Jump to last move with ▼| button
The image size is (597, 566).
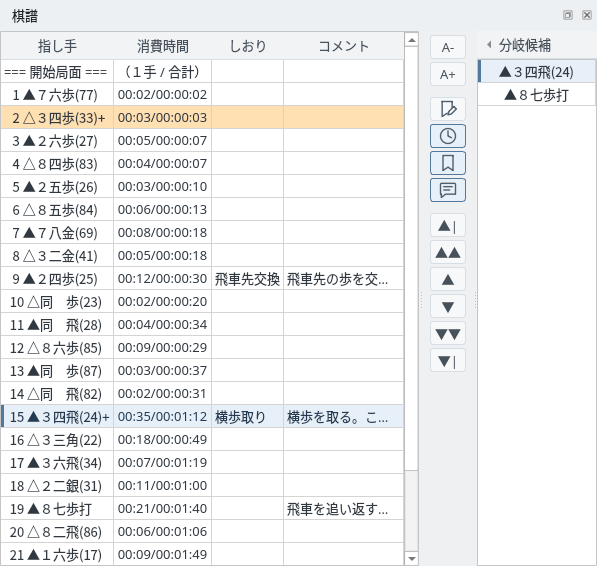tap(448, 361)
